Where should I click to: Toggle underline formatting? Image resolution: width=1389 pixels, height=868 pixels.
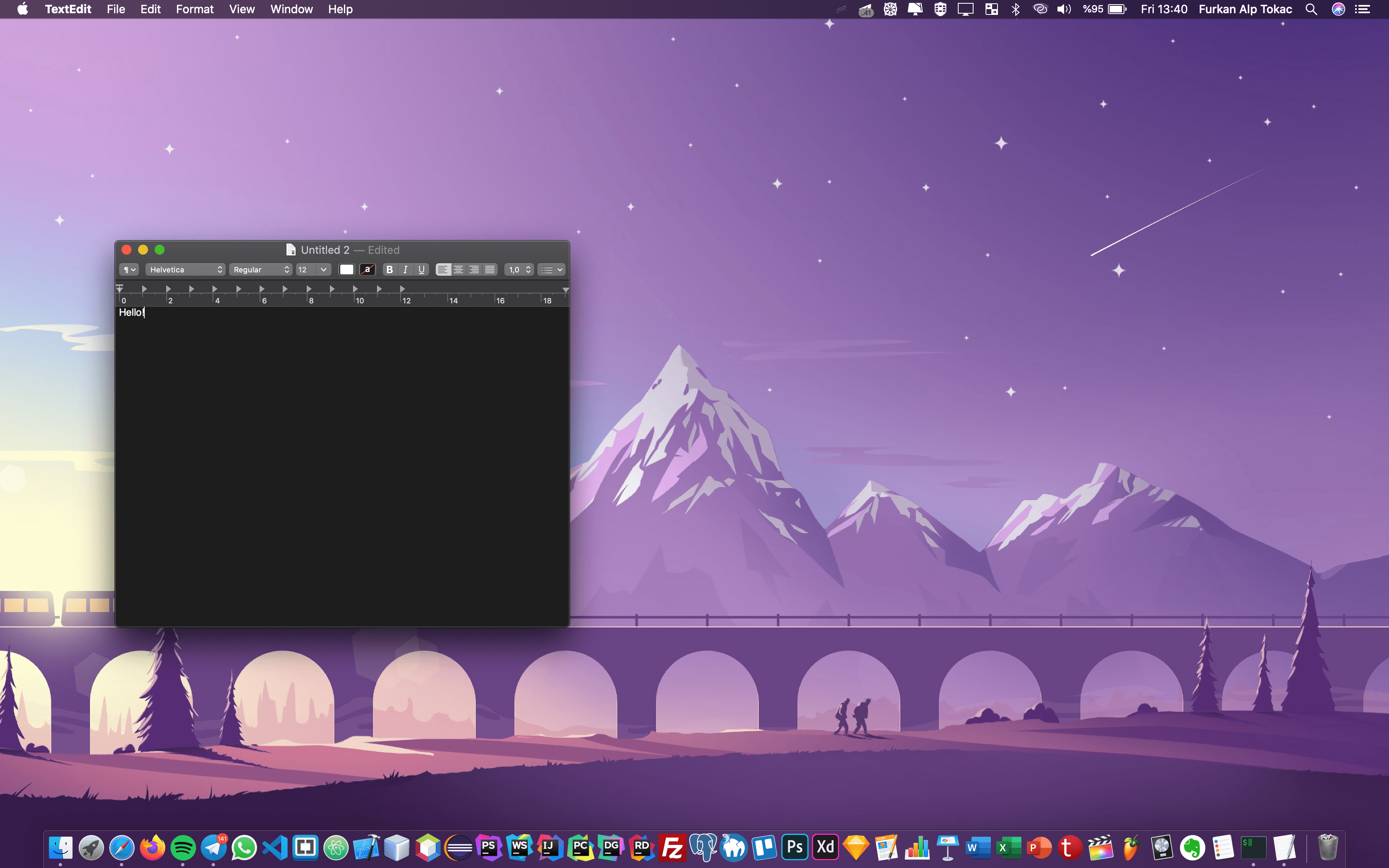421,270
